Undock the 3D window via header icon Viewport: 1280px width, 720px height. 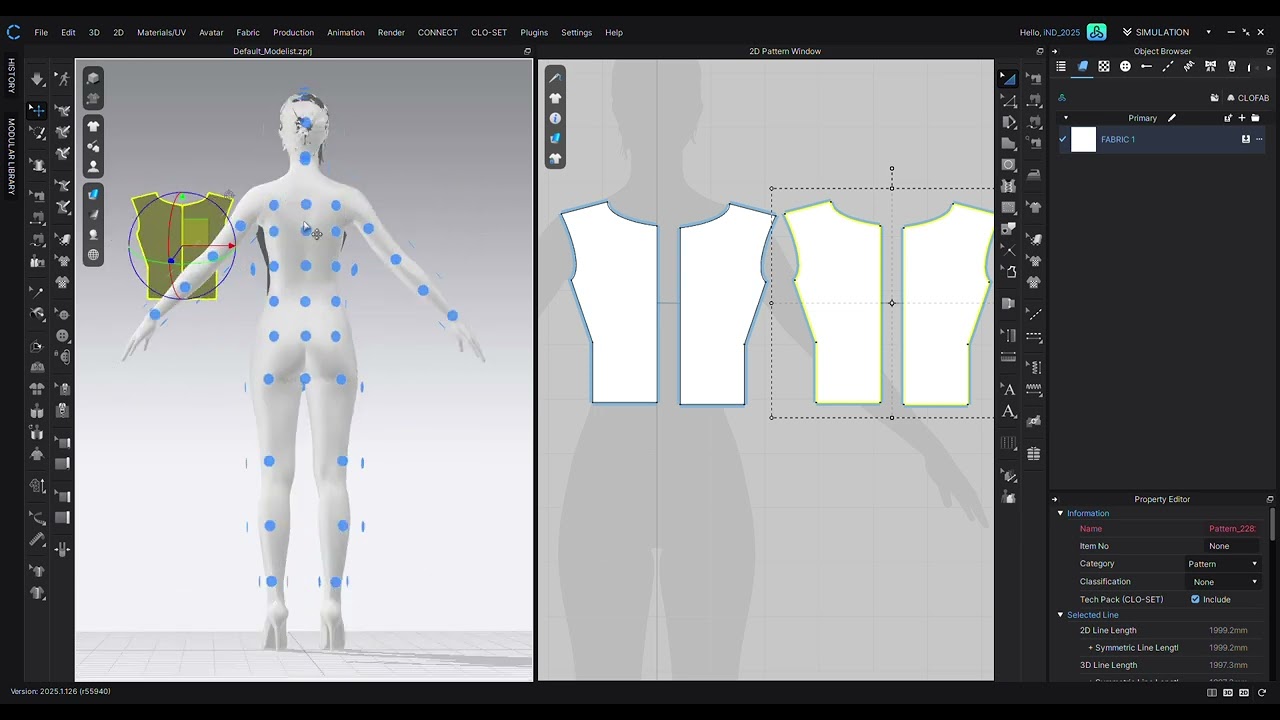tap(527, 51)
